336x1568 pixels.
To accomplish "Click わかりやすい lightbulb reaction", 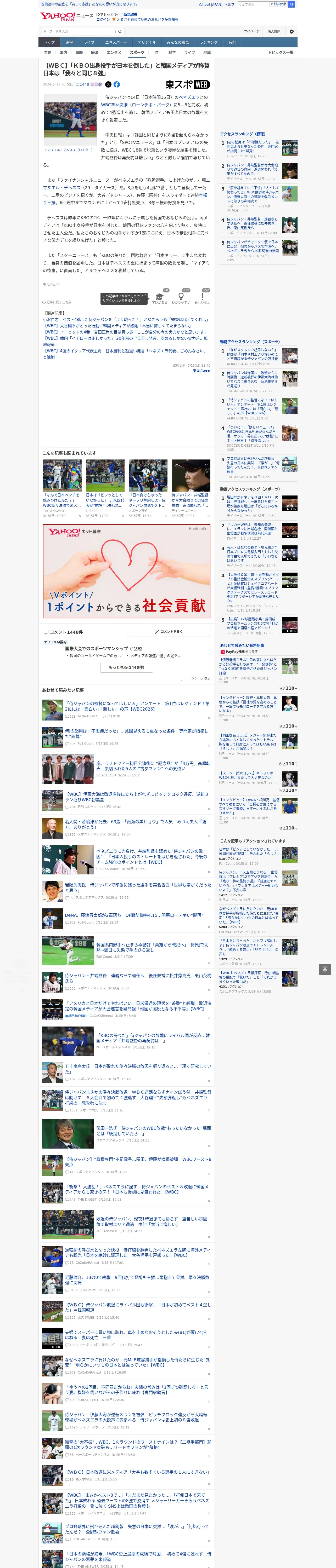I will (x=181, y=298).
